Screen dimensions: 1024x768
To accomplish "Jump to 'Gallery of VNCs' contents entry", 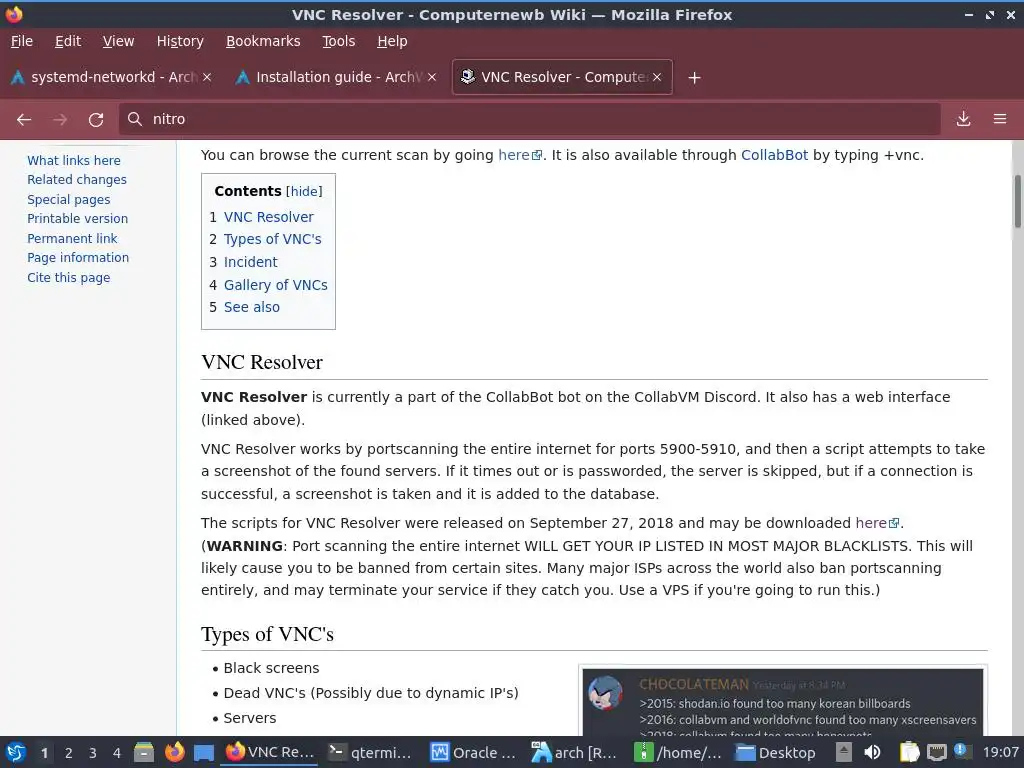I will click(276, 285).
